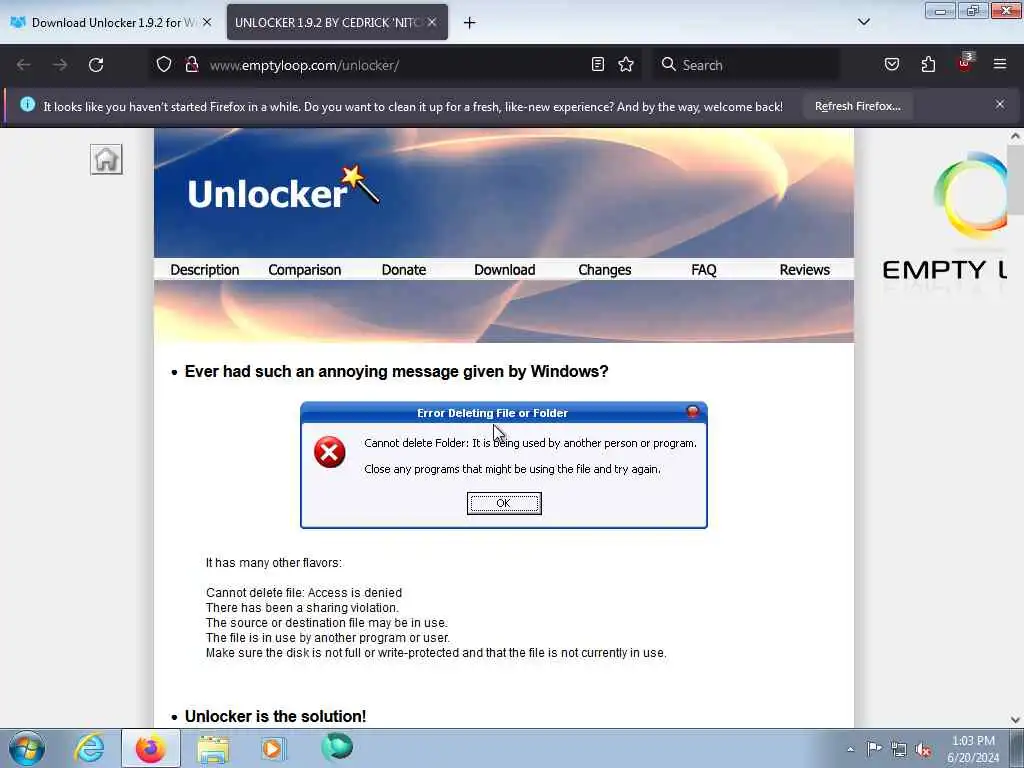Click 'The file is in use by another program' line

(328, 637)
